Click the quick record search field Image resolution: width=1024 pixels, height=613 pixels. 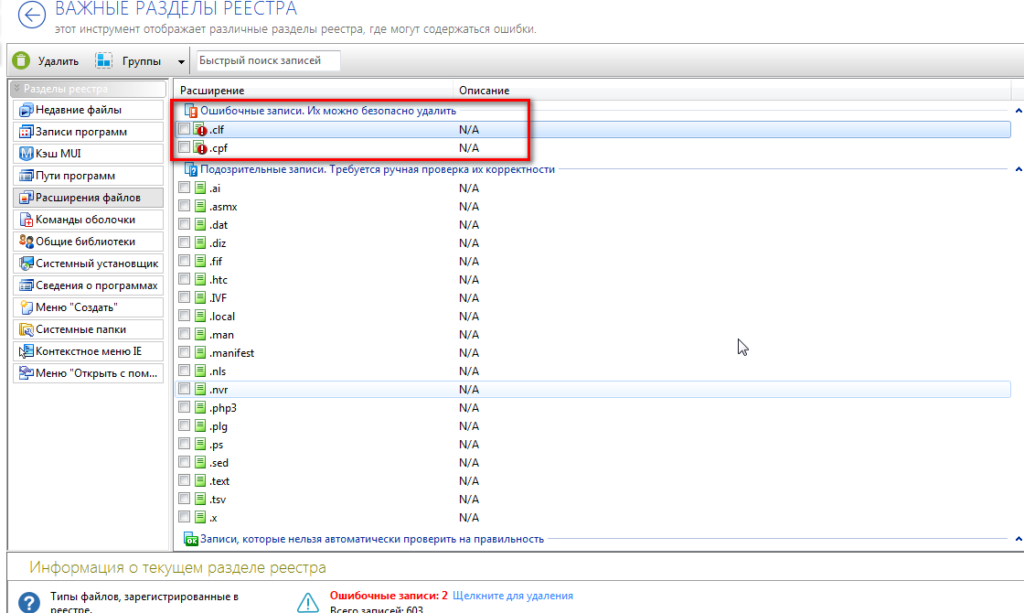pos(268,61)
